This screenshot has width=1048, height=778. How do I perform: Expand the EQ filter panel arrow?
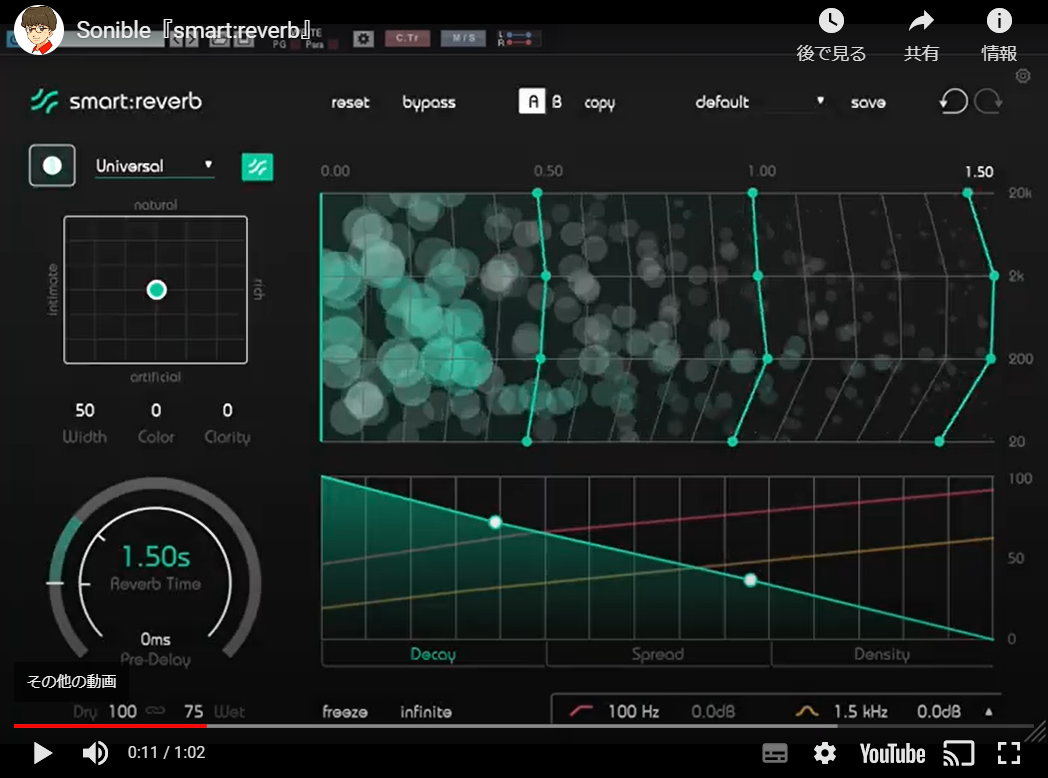tap(989, 712)
